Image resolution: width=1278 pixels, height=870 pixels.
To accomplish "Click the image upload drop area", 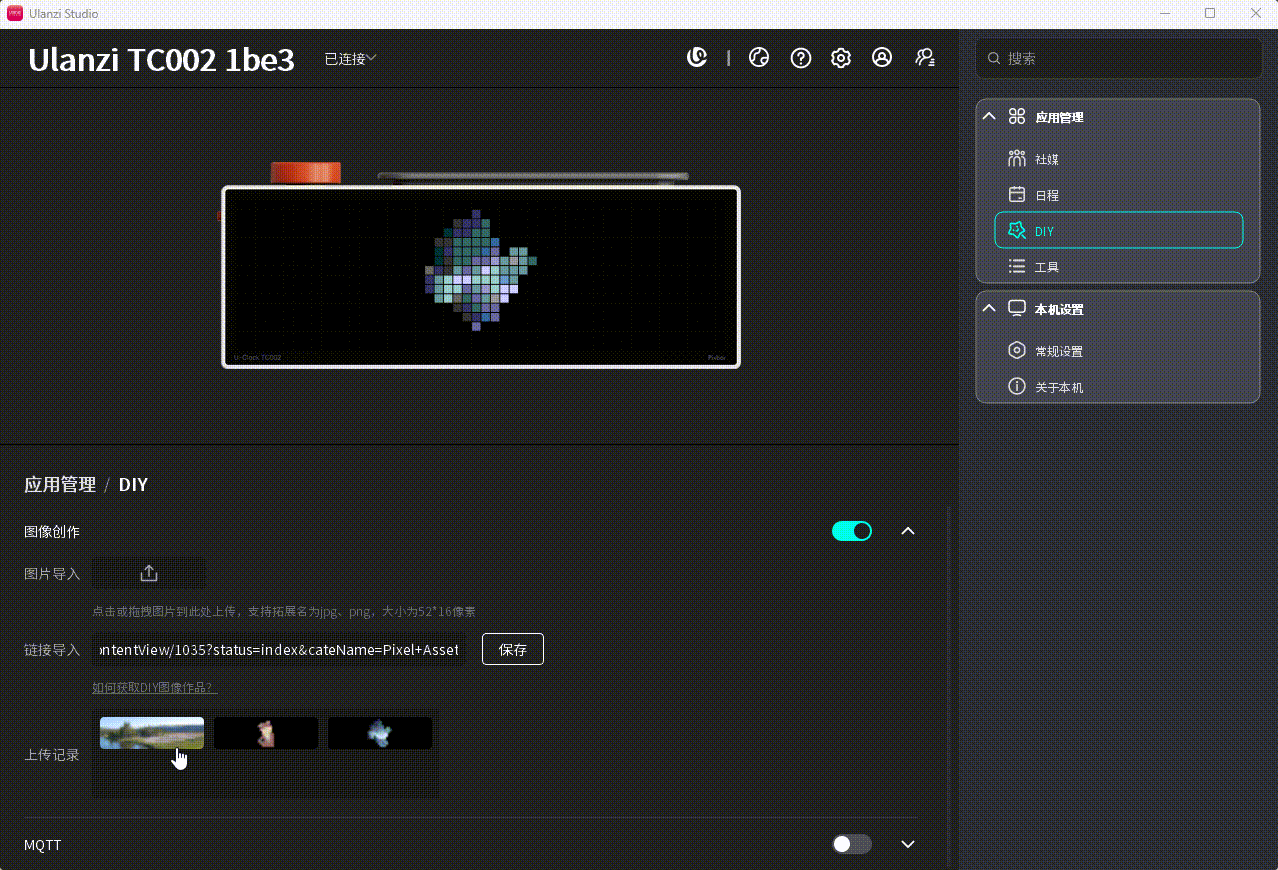I will click(149, 573).
